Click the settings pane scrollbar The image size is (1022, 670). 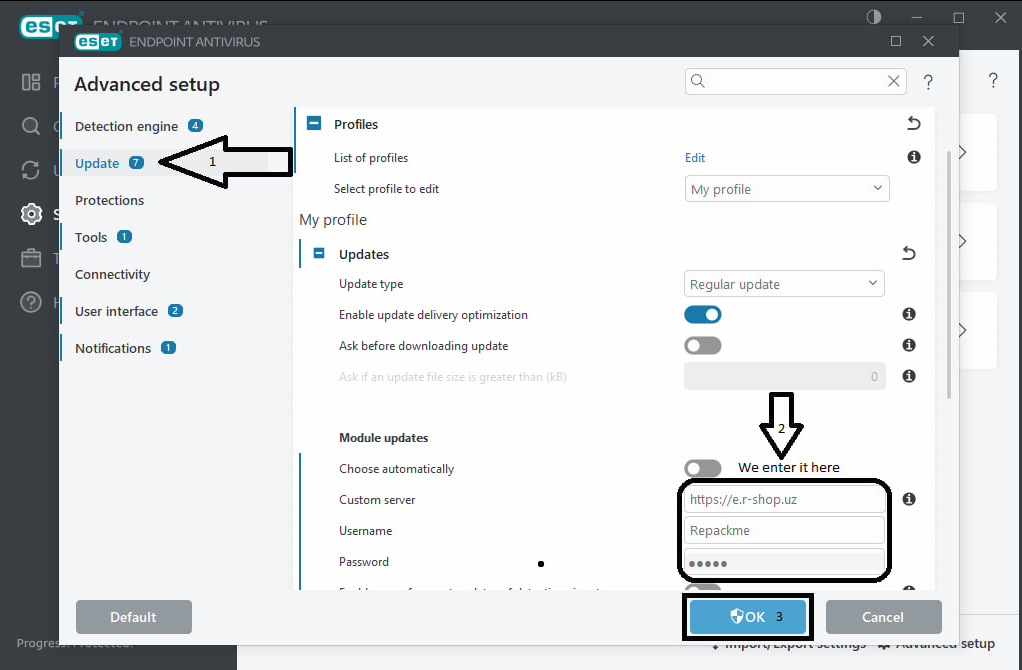[x=949, y=274]
